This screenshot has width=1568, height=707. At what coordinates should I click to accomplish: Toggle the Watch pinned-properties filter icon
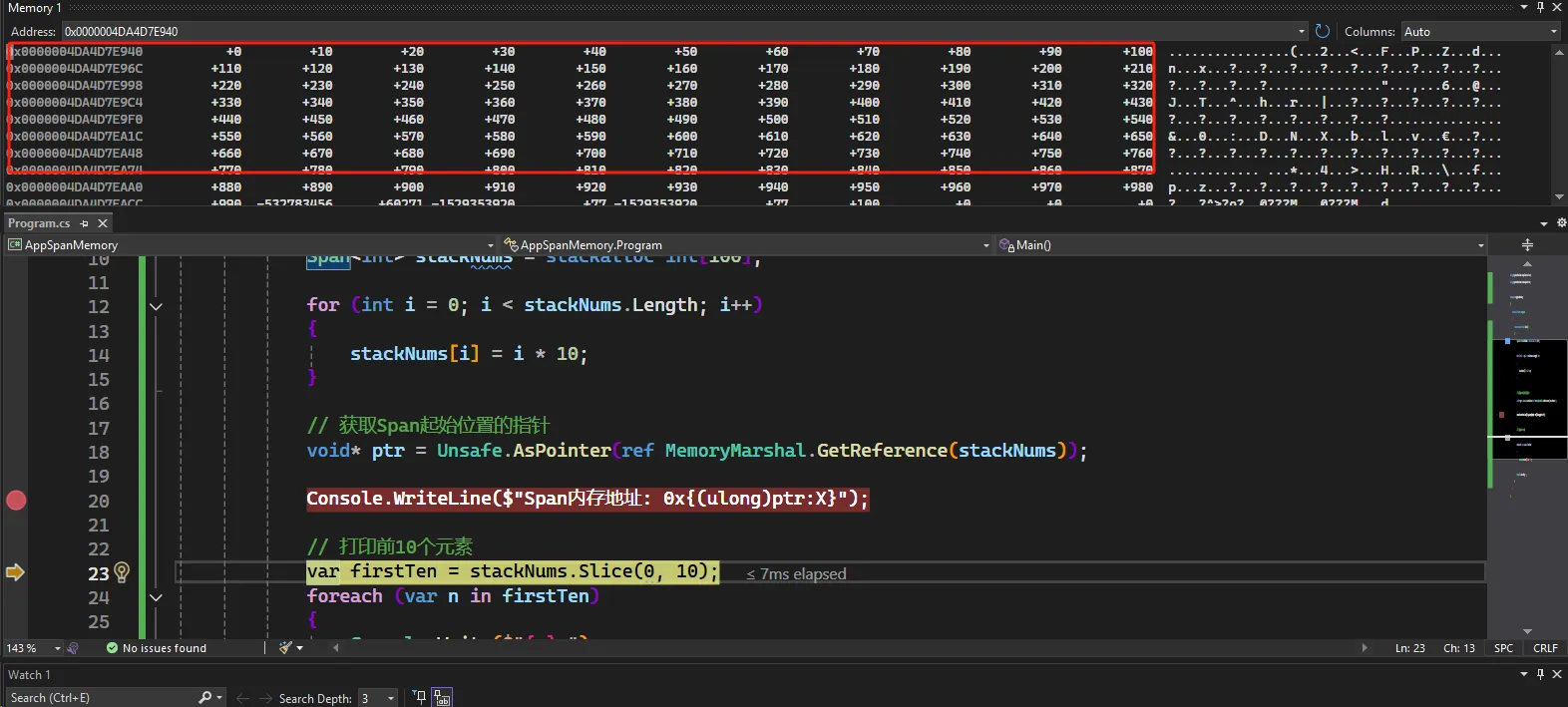(419, 698)
